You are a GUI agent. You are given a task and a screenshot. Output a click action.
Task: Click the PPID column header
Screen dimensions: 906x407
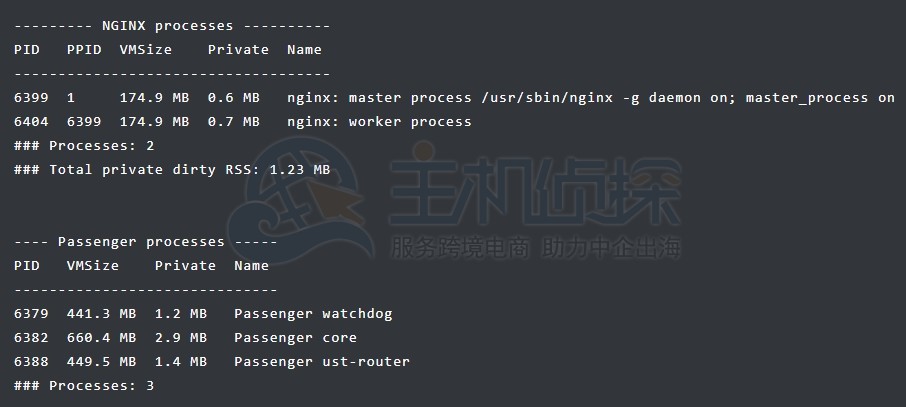(84, 50)
